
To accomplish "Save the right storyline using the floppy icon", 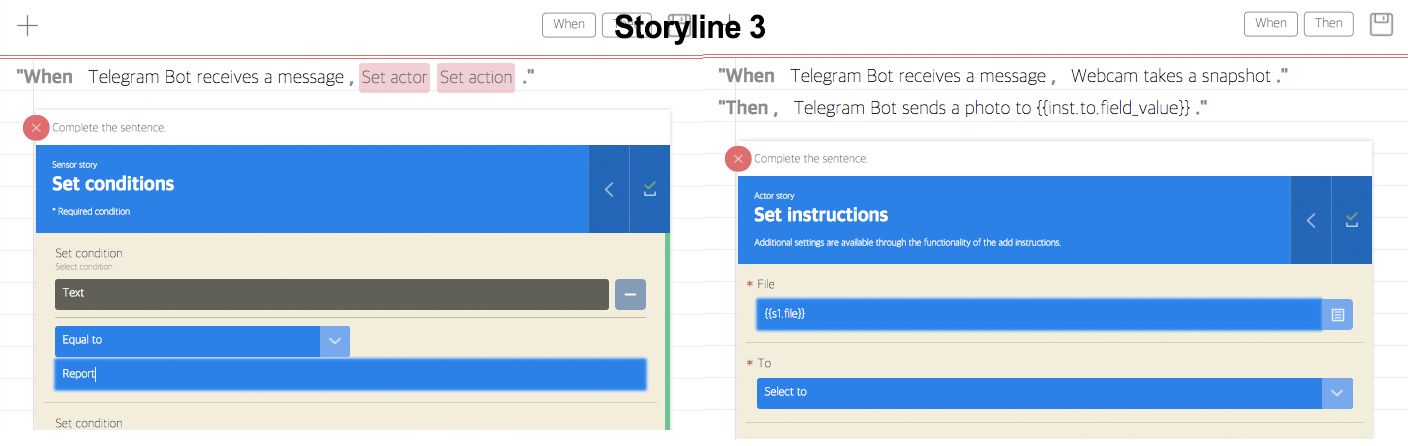I will pyautogui.click(x=1382, y=24).
